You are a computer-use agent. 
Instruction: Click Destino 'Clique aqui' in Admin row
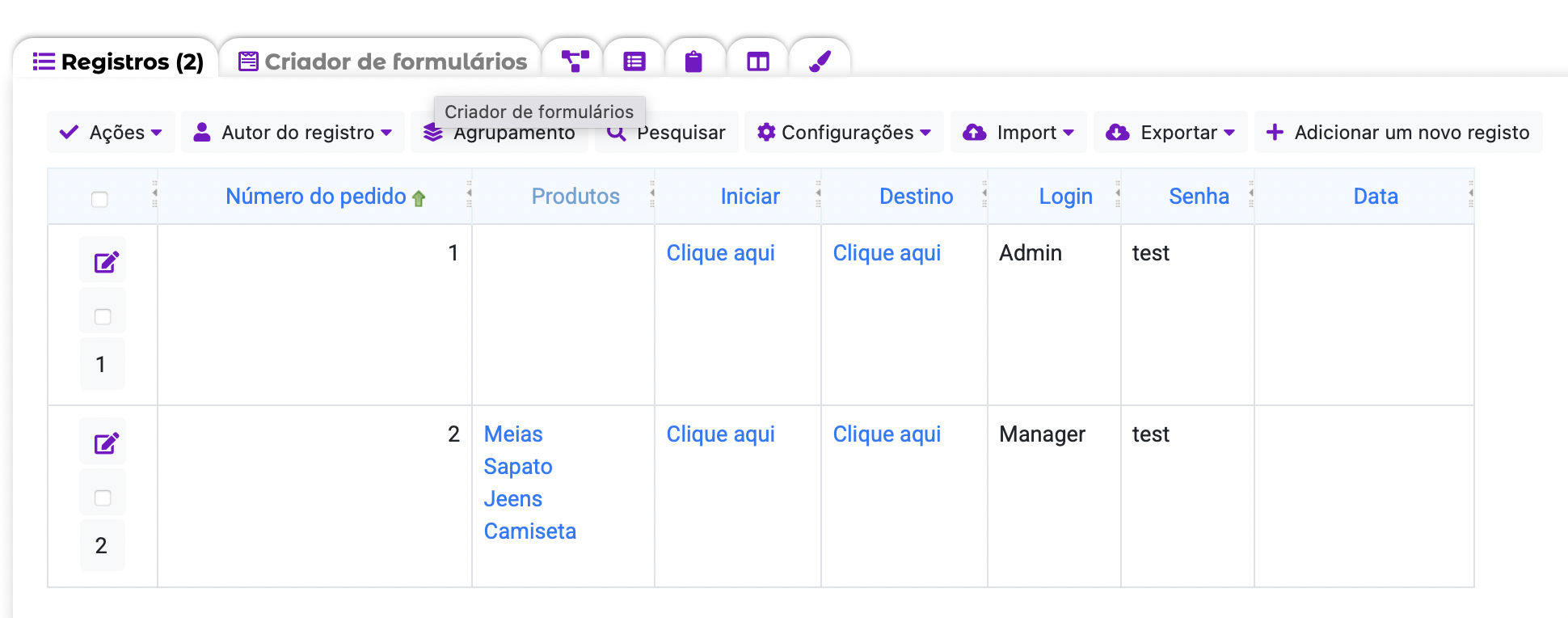(x=887, y=253)
